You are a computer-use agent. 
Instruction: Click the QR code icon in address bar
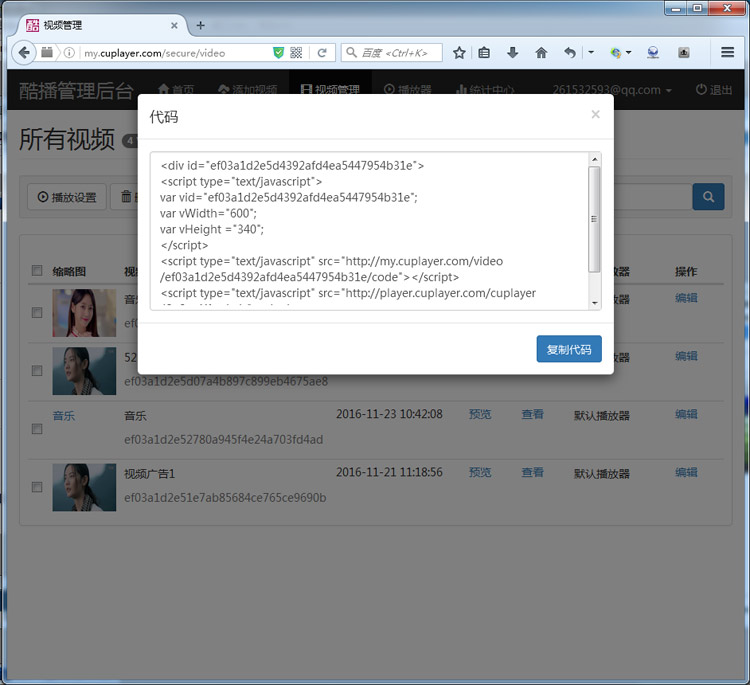297,52
